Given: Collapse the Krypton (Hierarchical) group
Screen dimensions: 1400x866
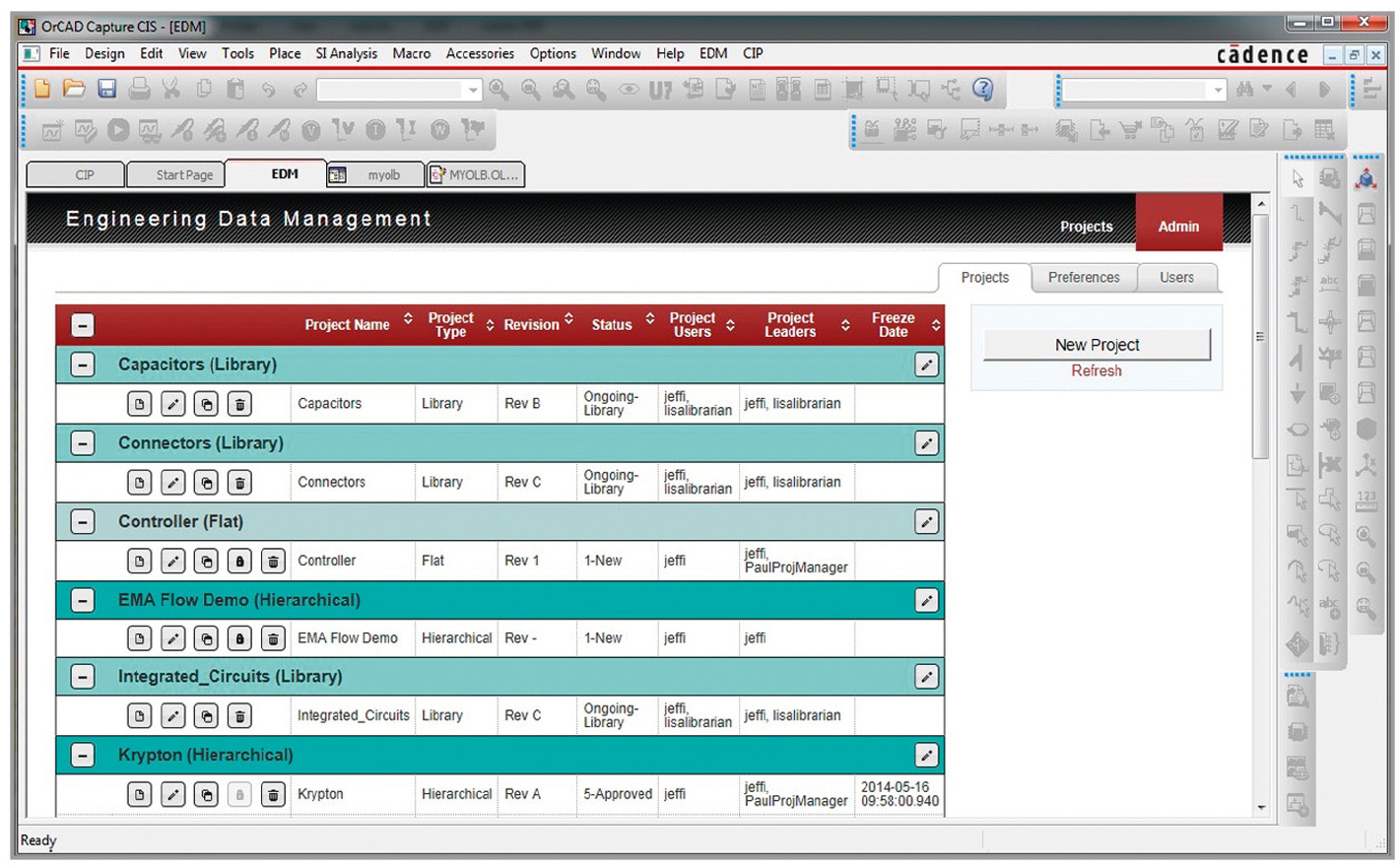Looking at the screenshot, I should pyautogui.click(x=83, y=756).
